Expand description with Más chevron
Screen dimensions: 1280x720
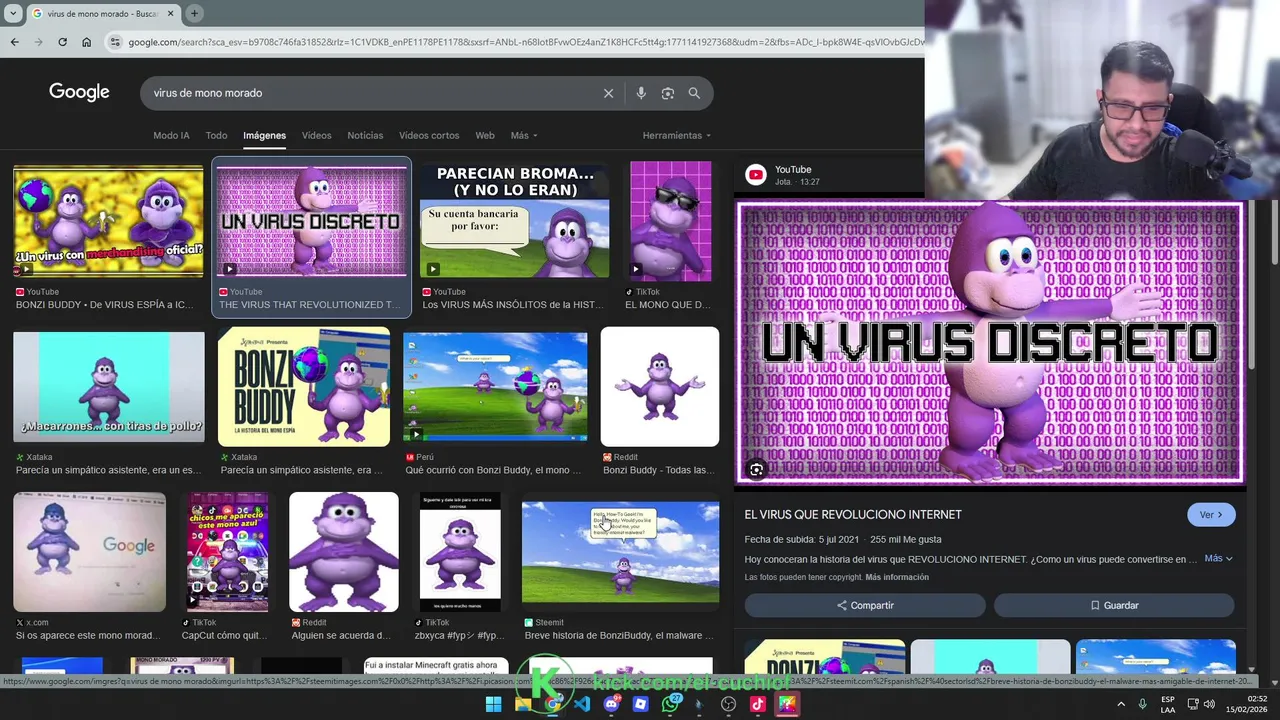pos(1218,558)
